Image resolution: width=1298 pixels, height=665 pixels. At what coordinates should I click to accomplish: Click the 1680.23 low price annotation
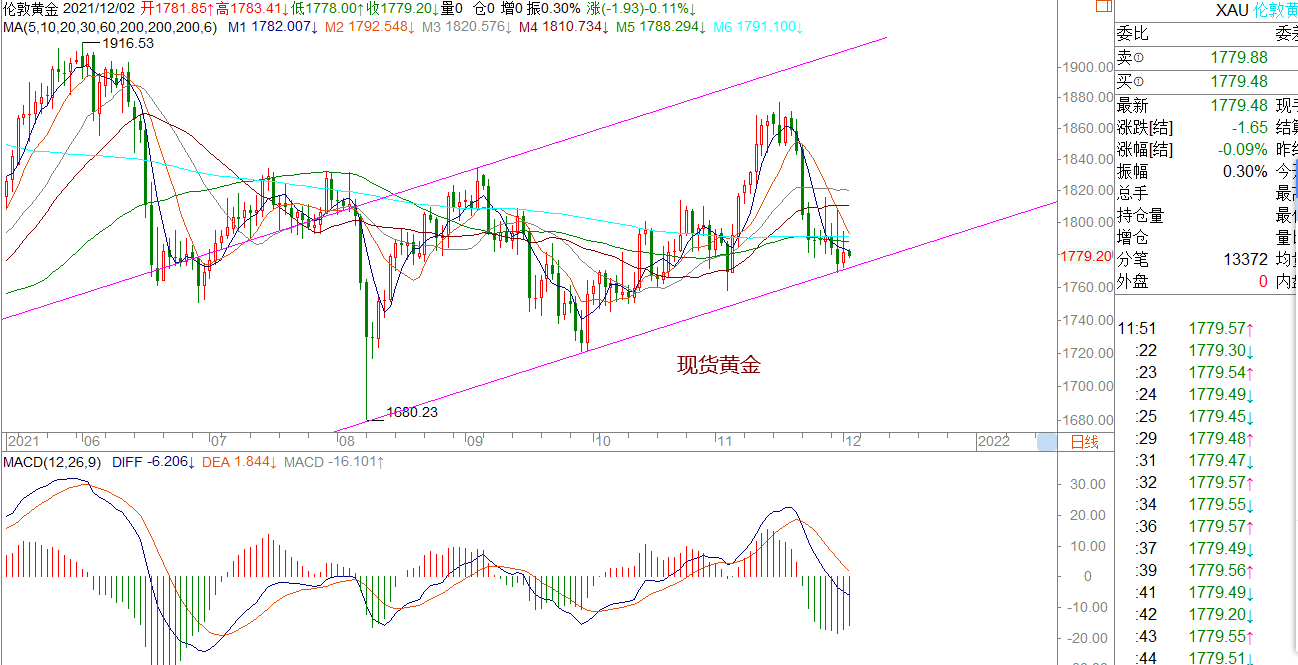pyautogui.click(x=413, y=411)
